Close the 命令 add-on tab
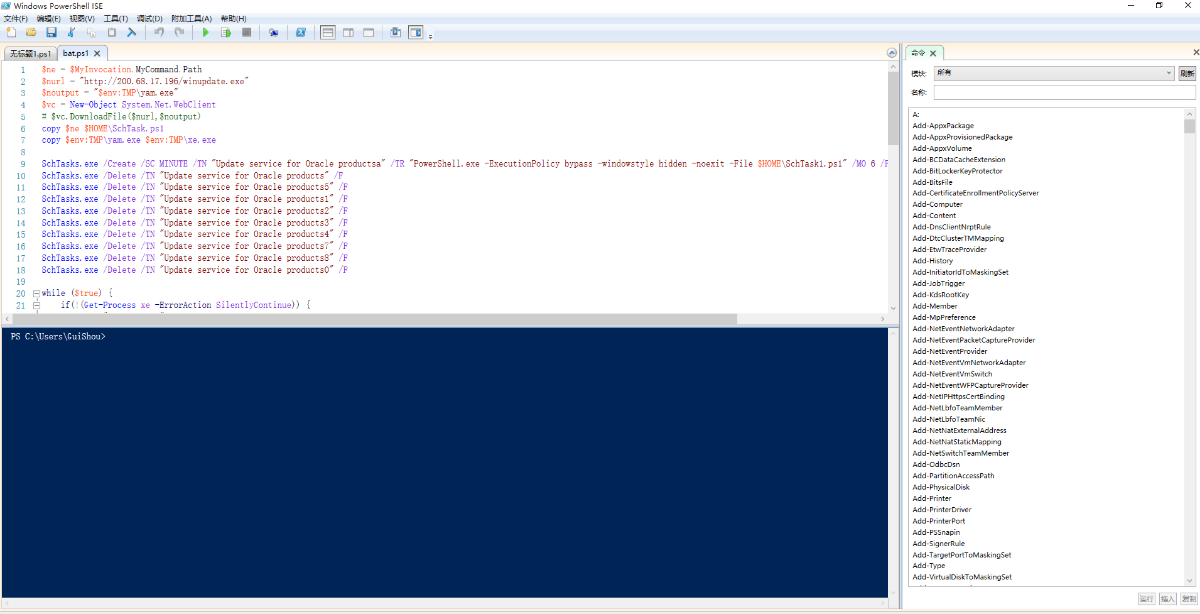Viewport: 1200px width, 614px height. [933, 53]
